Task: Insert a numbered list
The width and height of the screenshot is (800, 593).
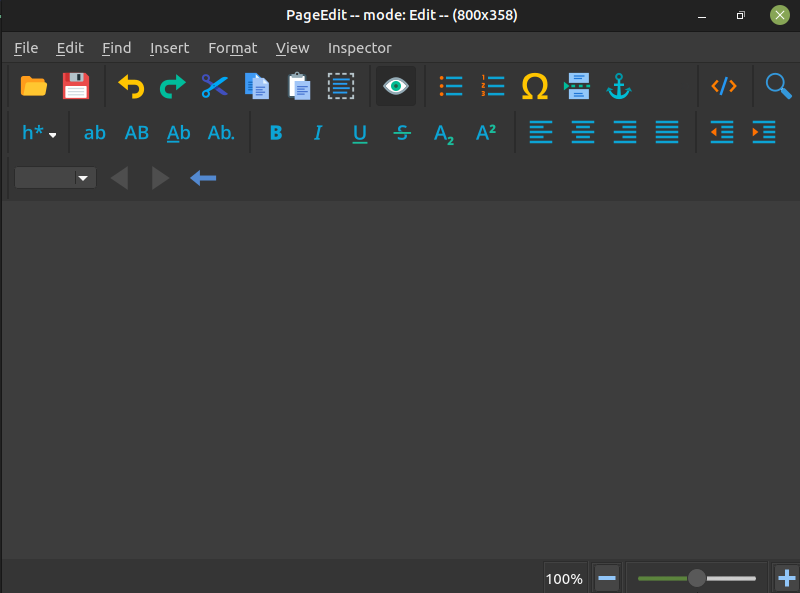Action: (493, 86)
